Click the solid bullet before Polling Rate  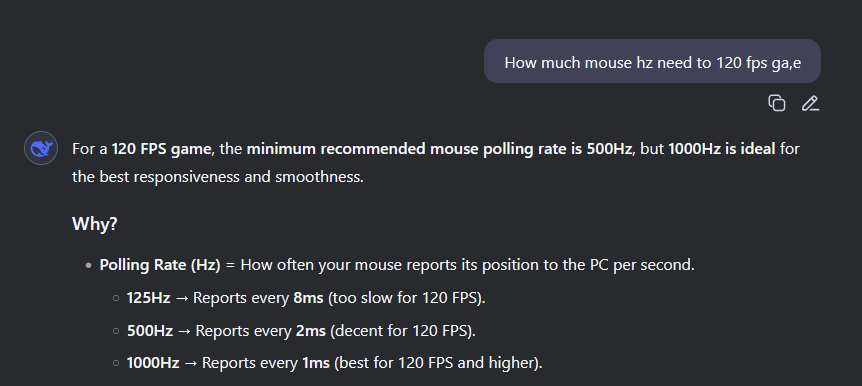click(88, 266)
